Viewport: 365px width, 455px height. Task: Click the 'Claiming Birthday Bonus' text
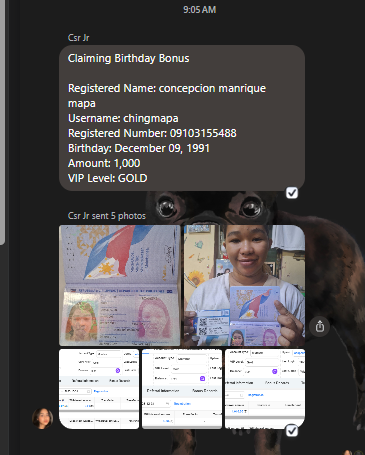tap(128, 58)
